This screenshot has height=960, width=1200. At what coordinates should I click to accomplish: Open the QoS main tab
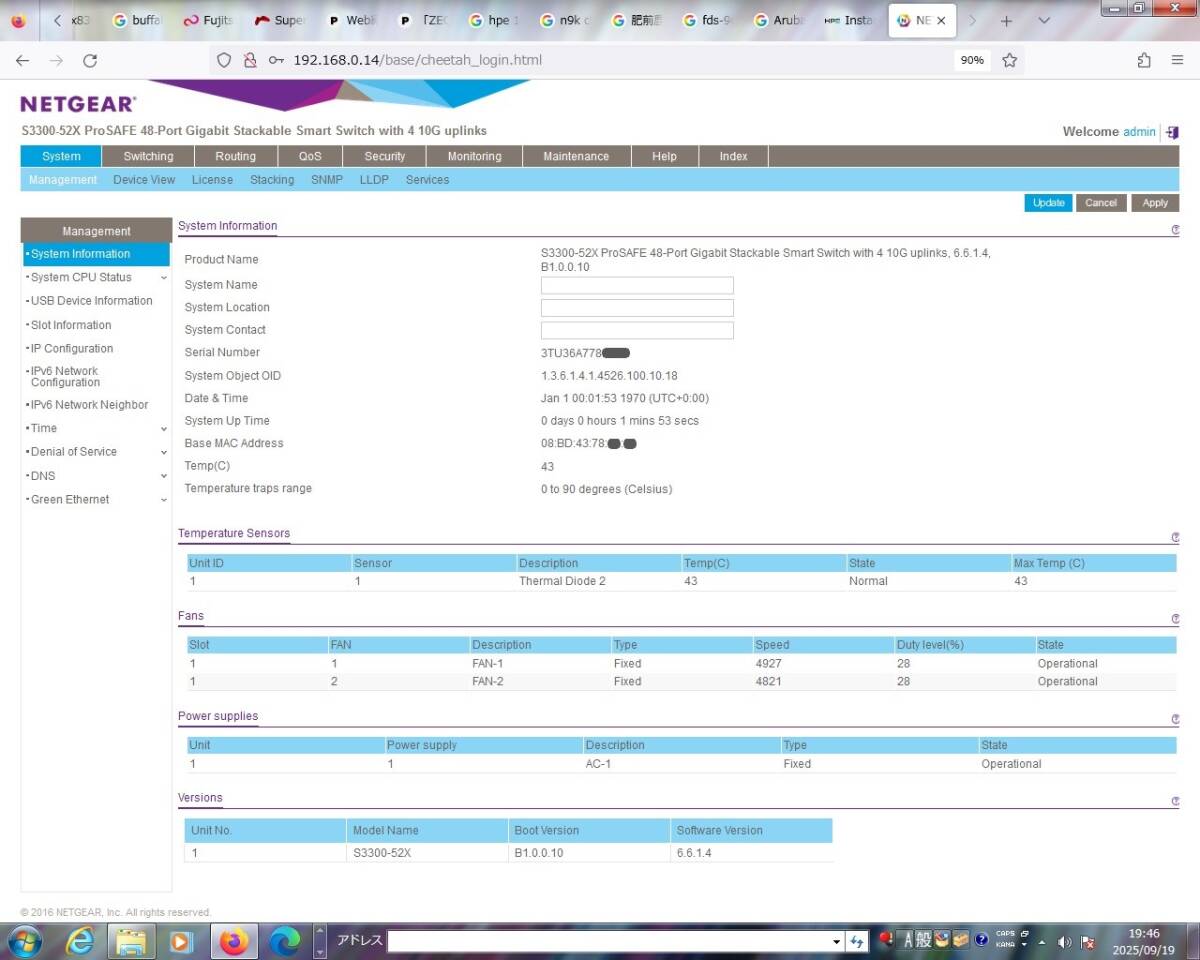(310, 156)
